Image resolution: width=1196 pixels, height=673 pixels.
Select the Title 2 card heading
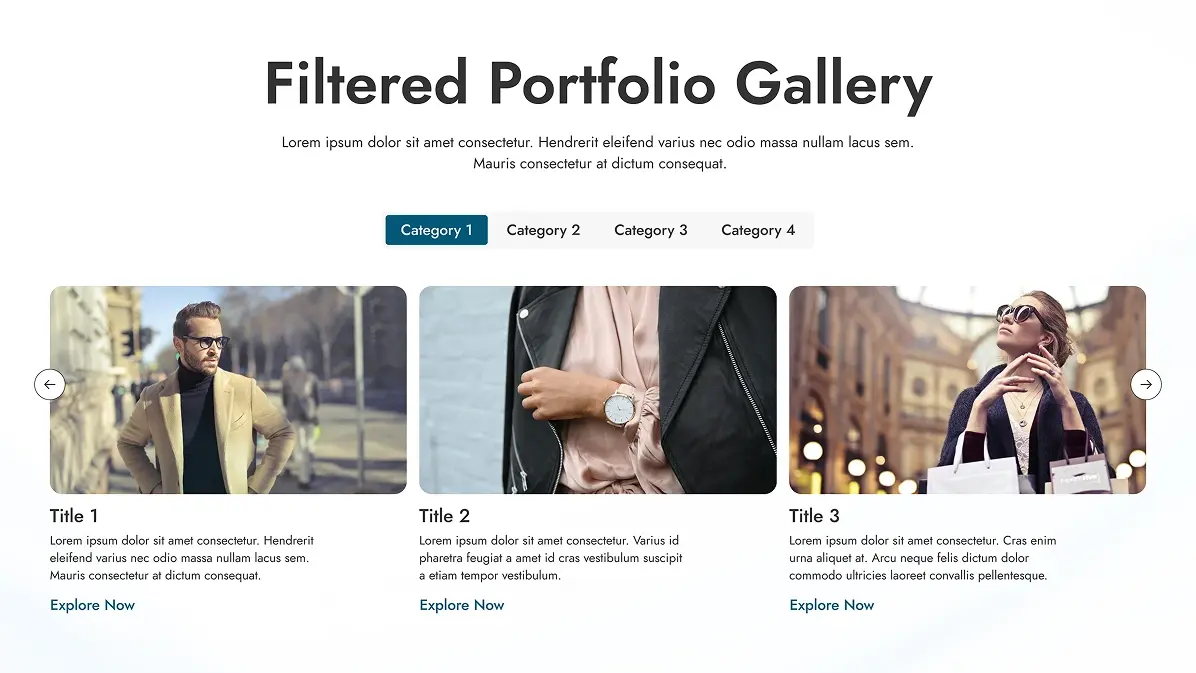(444, 515)
